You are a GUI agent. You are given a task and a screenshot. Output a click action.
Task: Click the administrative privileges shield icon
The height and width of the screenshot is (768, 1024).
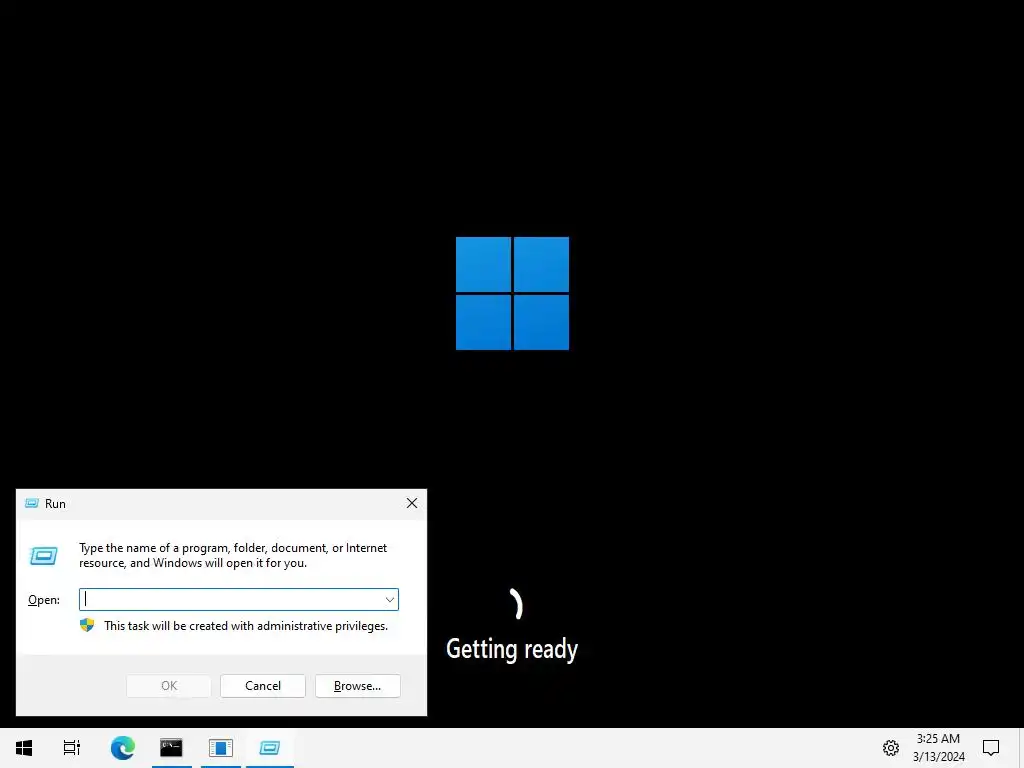pyautogui.click(x=87, y=626)
